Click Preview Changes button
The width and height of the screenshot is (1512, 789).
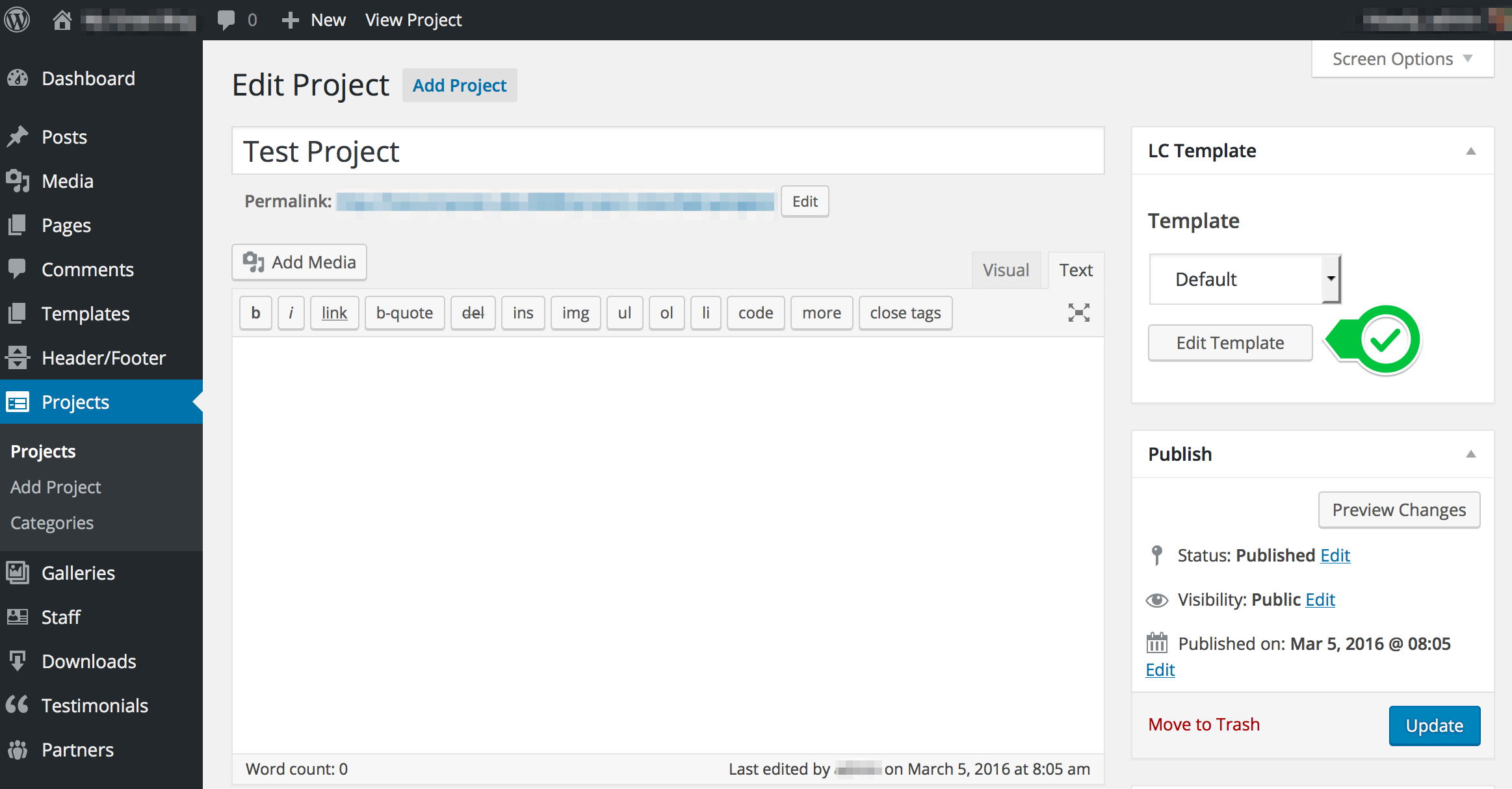pos(1399,510)
